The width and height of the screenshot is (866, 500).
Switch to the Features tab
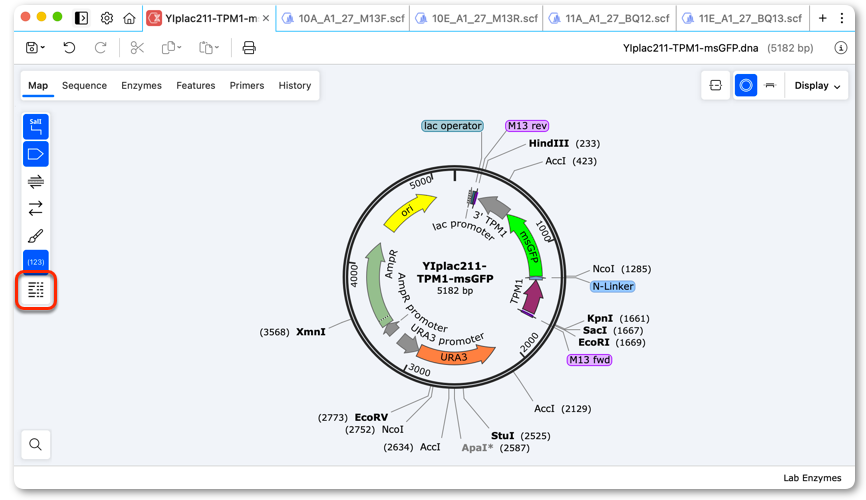[x=196, y=86]
